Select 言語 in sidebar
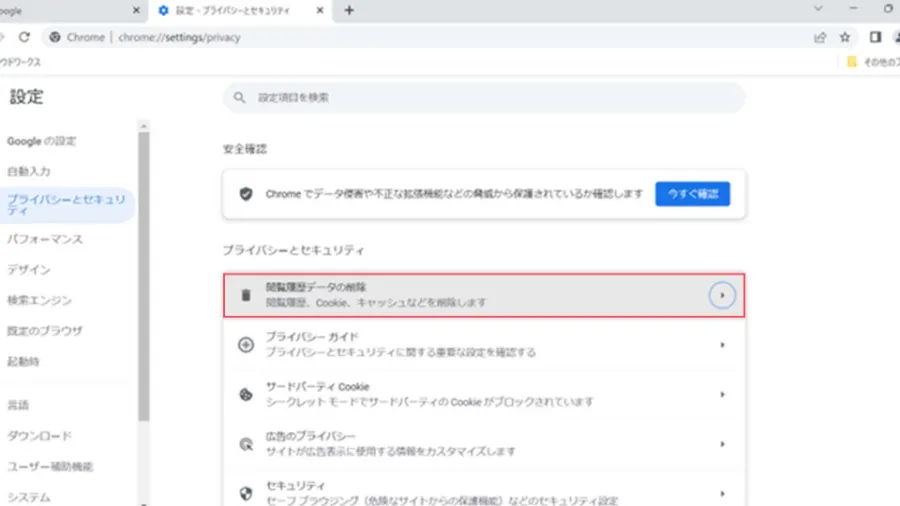 pos(18,405)
